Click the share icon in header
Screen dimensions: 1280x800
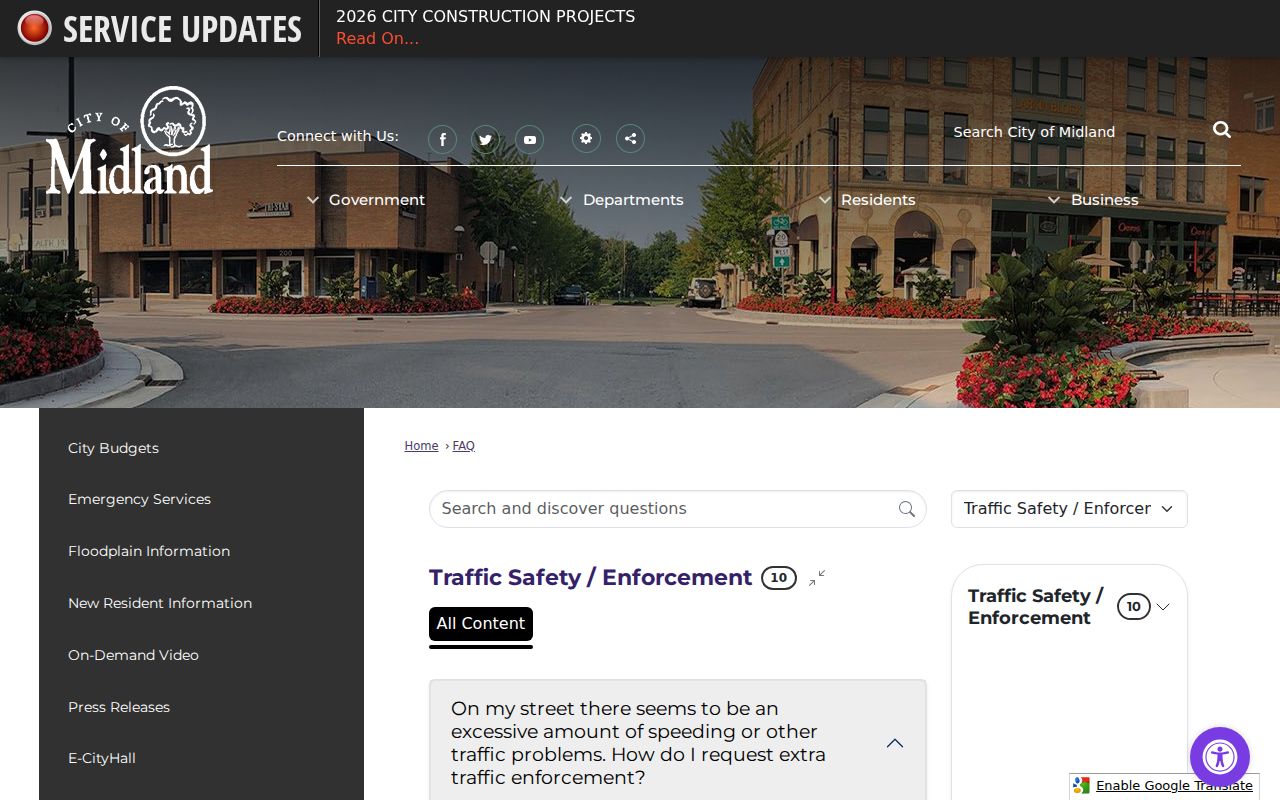(x=630, y=139)
